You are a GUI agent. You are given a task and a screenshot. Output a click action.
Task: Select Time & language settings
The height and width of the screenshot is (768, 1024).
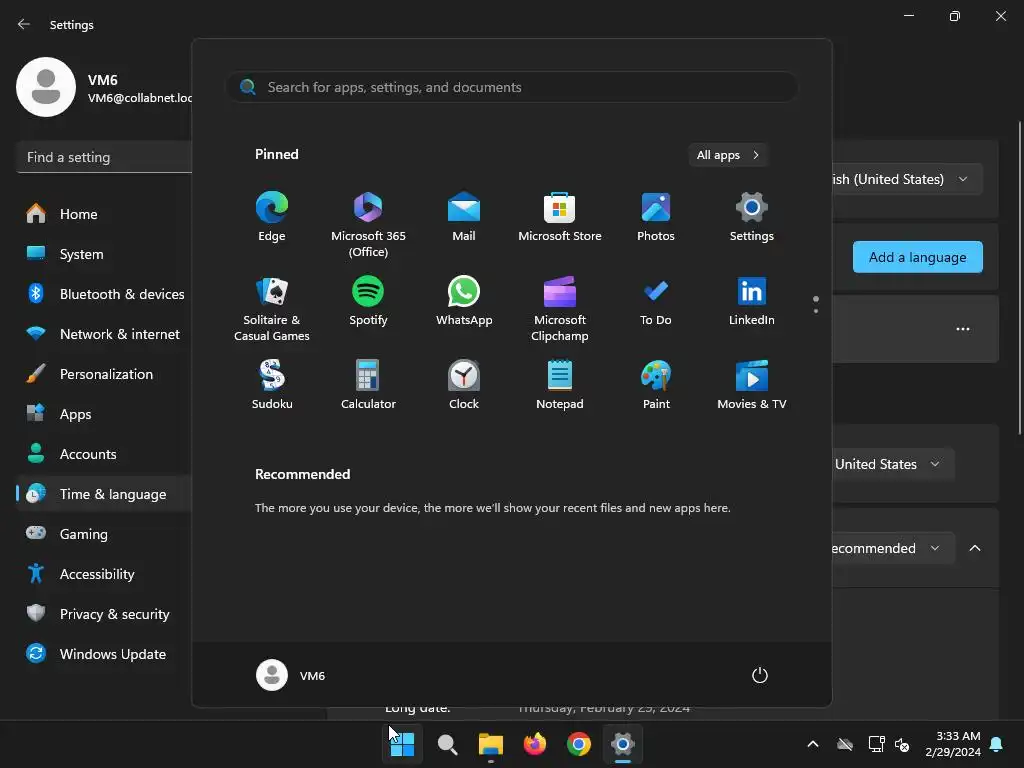click(x=104, y=494)
